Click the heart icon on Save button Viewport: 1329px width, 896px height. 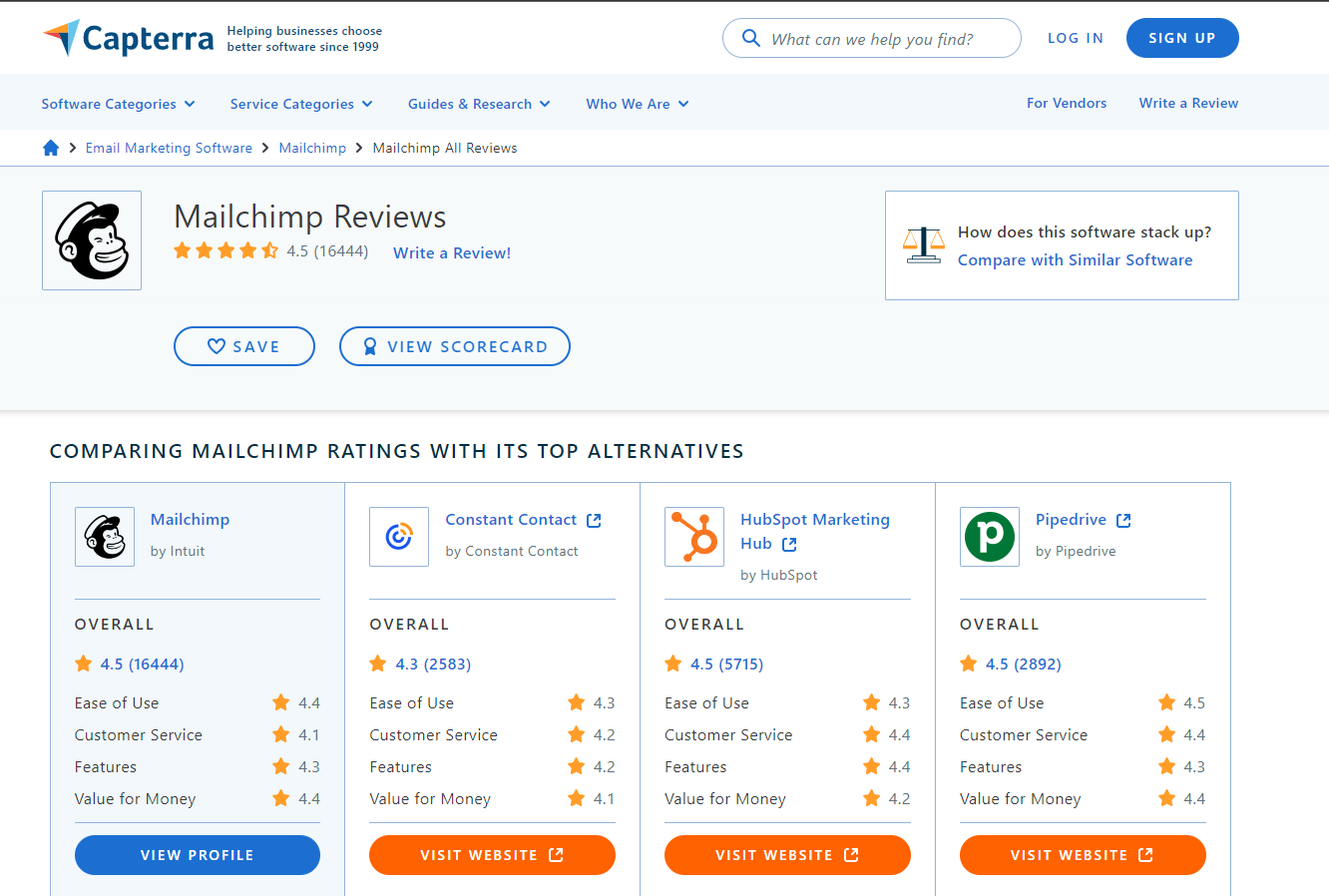coord(217,346)
